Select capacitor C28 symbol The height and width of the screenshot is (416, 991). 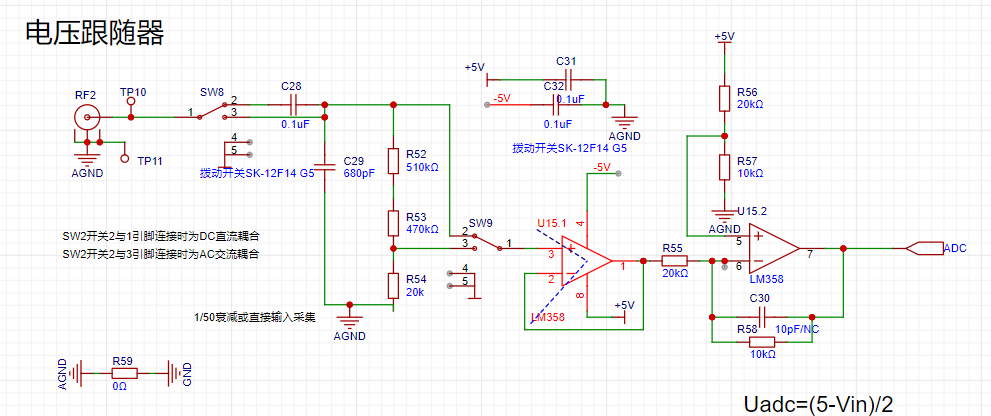[x=295, y=104]
